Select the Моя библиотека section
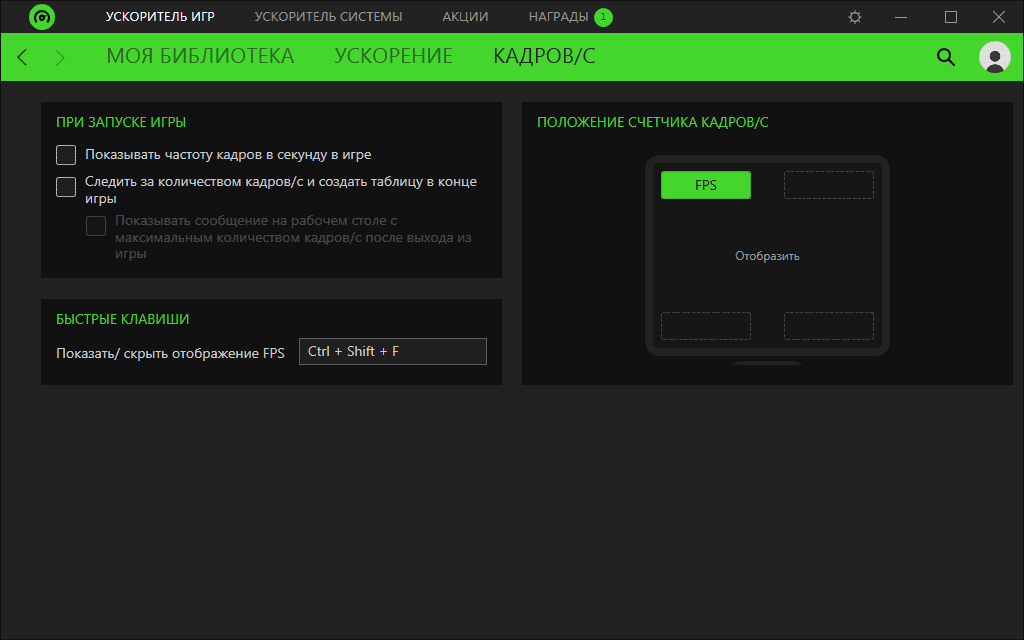This screenshot has width=1024, height=640. point(200,56)
